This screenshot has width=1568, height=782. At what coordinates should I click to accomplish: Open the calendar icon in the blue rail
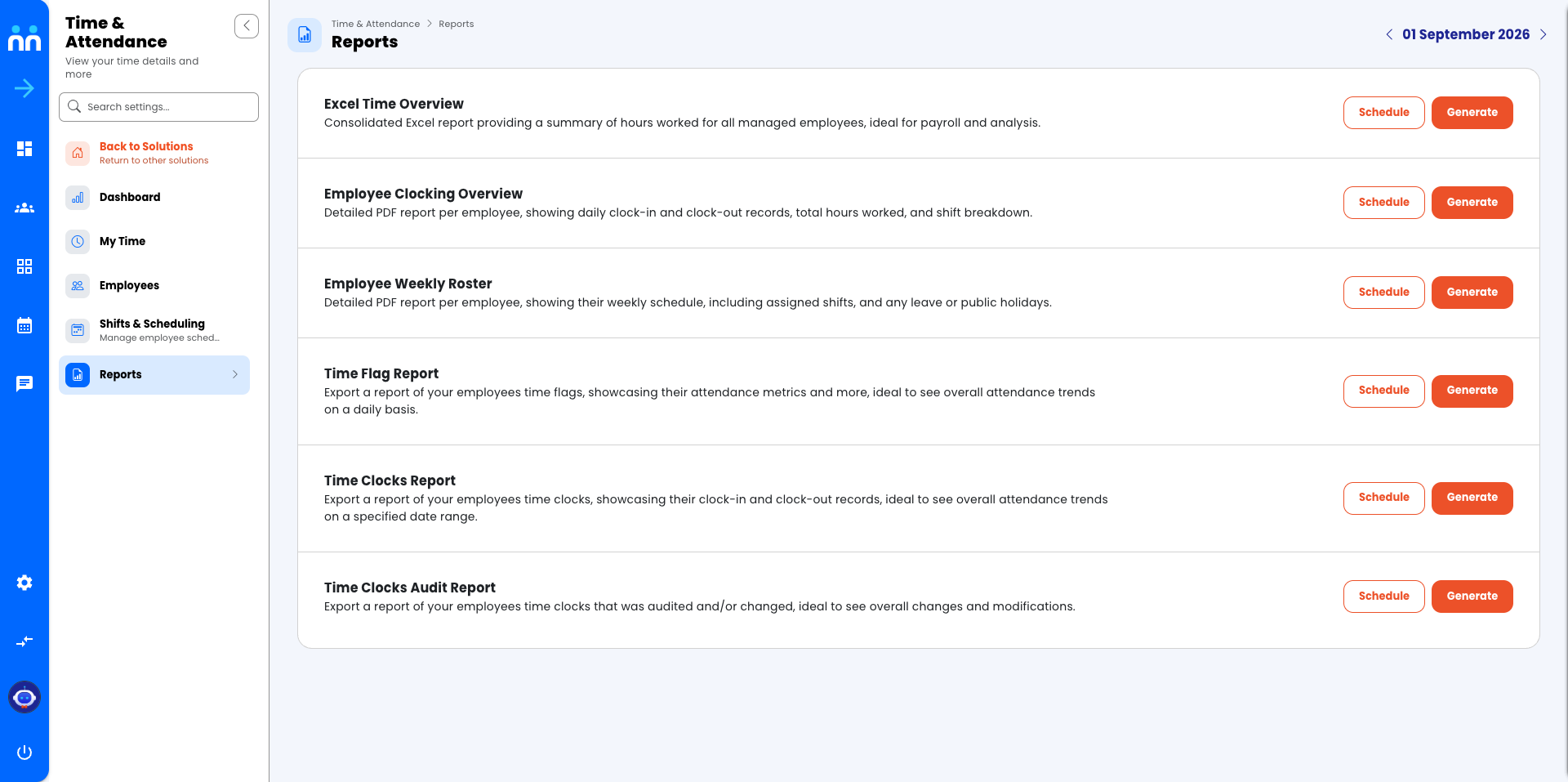24,325
